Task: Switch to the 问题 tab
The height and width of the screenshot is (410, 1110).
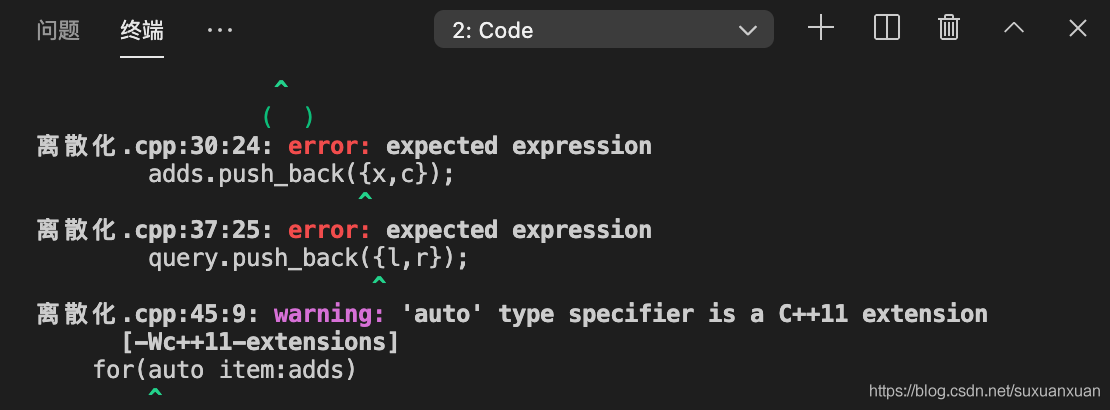Action: tap(58, 30)
